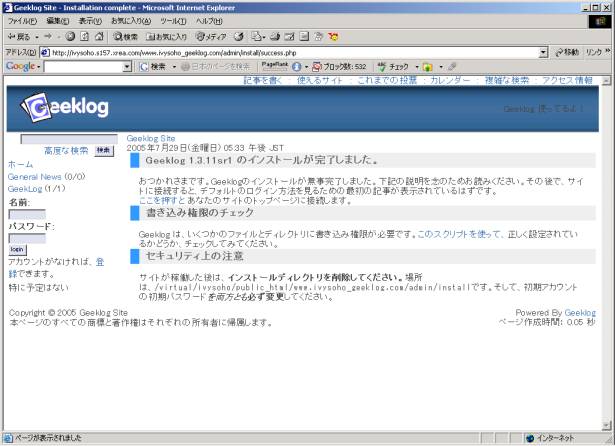Click the ホーム sidebar link

click(x=20, y=164)
